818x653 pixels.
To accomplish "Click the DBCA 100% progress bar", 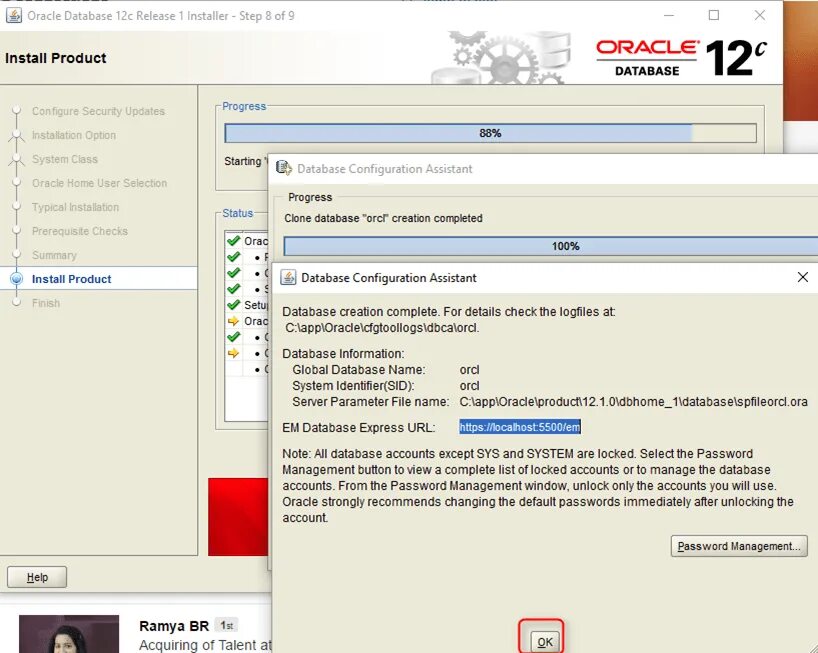I will (550, 246).
